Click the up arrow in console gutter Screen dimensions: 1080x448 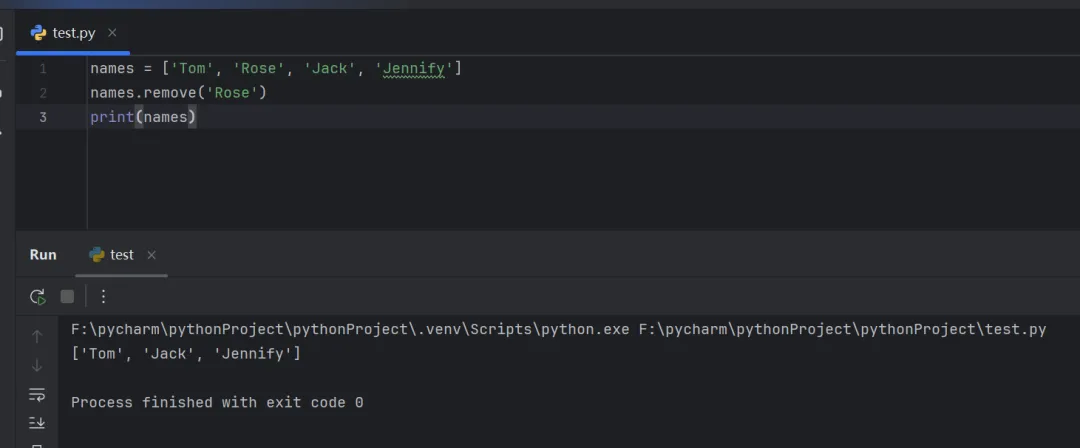(x=37, y=337)
